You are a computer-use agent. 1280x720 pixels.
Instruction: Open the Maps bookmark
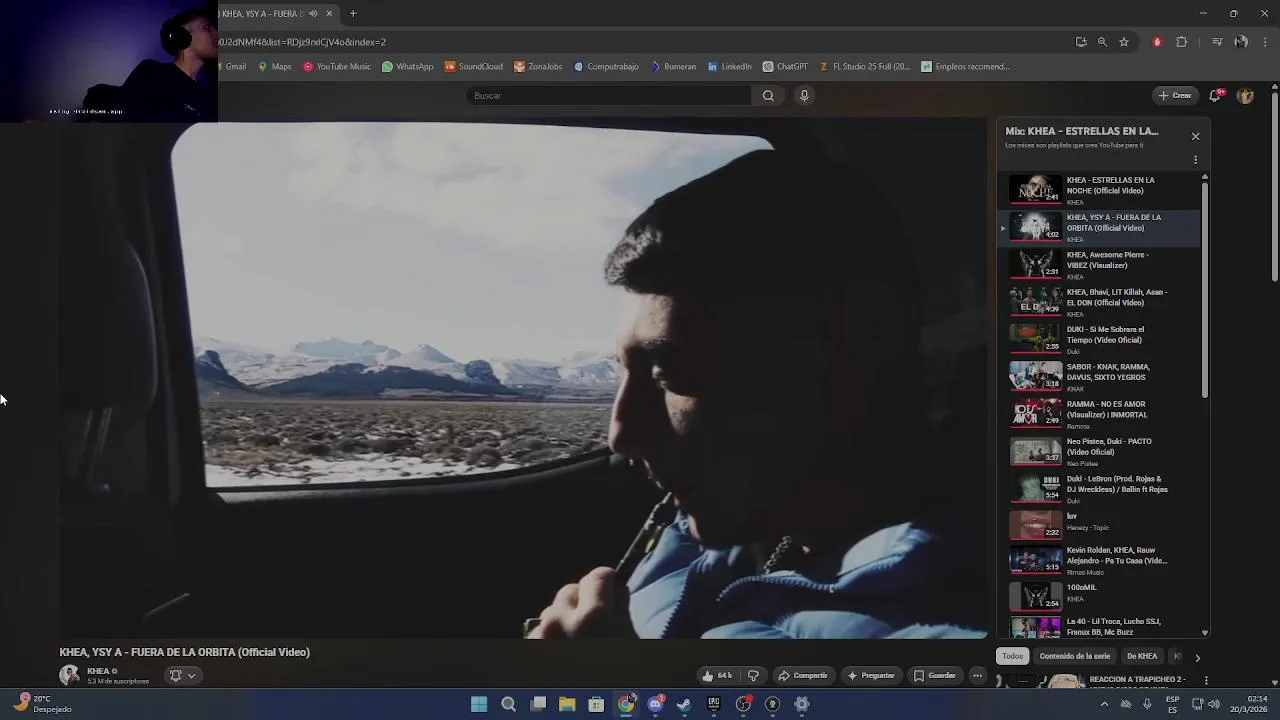(x=275, y=67)
